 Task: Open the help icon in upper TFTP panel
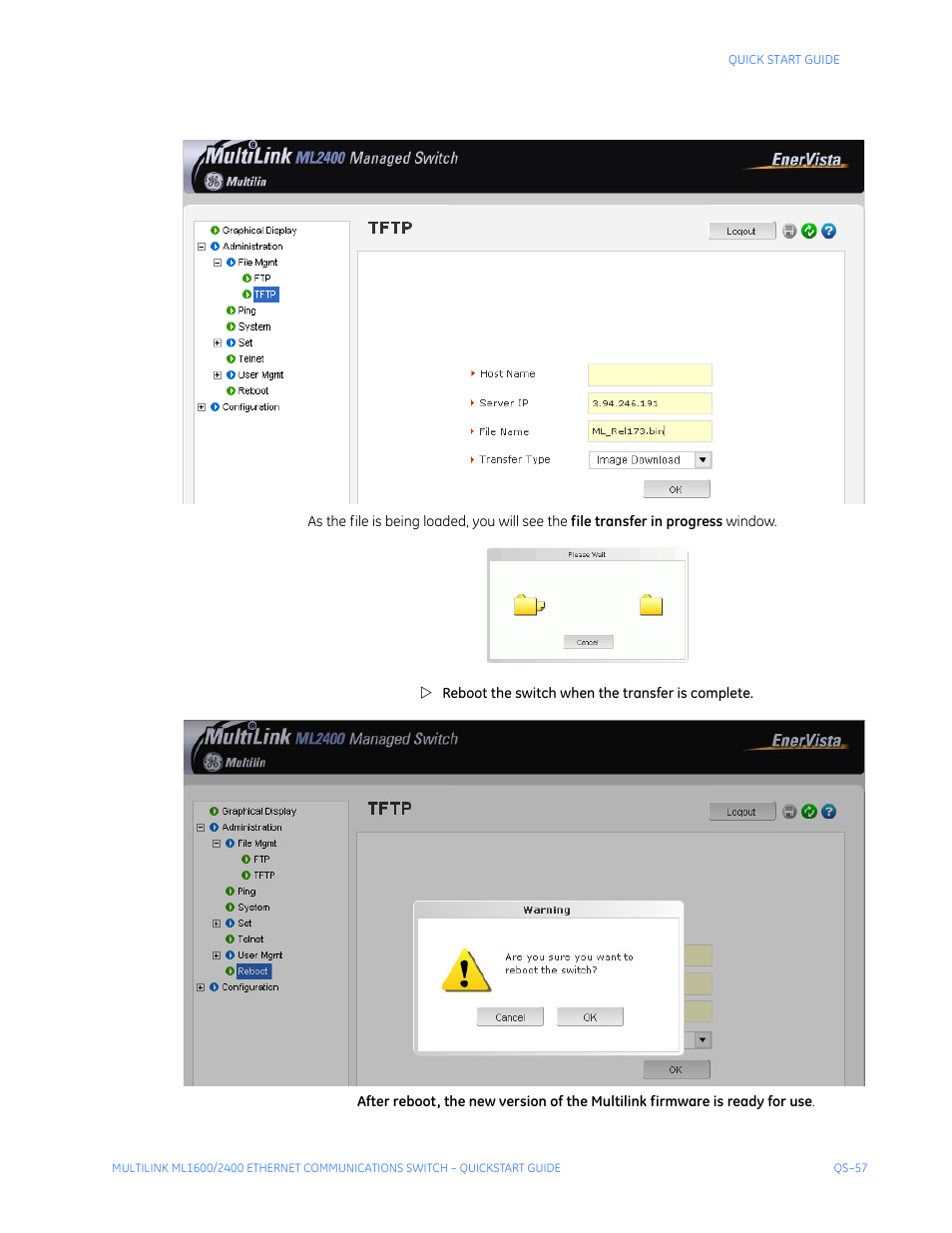[828, 231]
